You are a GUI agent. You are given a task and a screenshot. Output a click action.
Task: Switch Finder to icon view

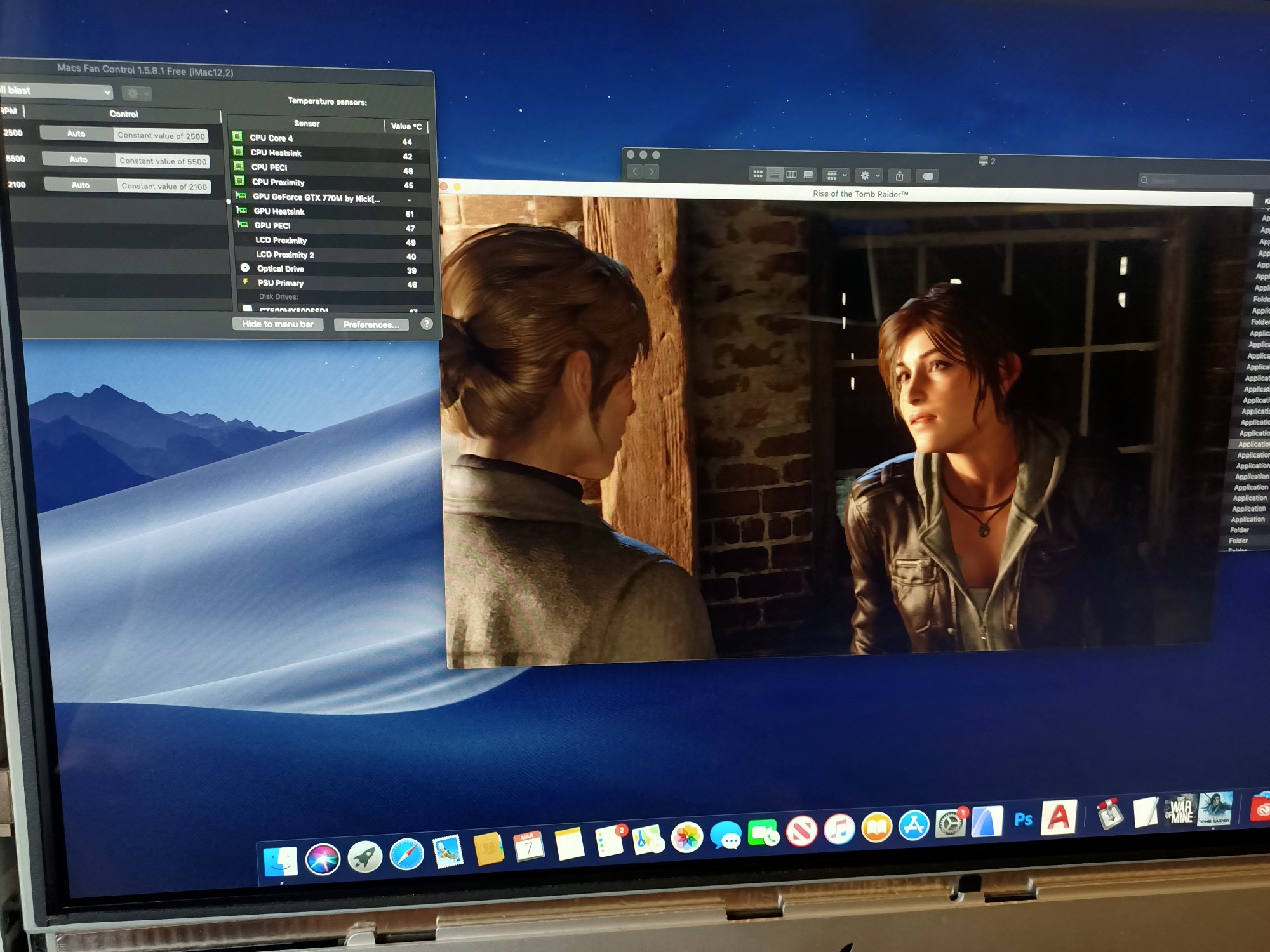(x=758, y=174)
